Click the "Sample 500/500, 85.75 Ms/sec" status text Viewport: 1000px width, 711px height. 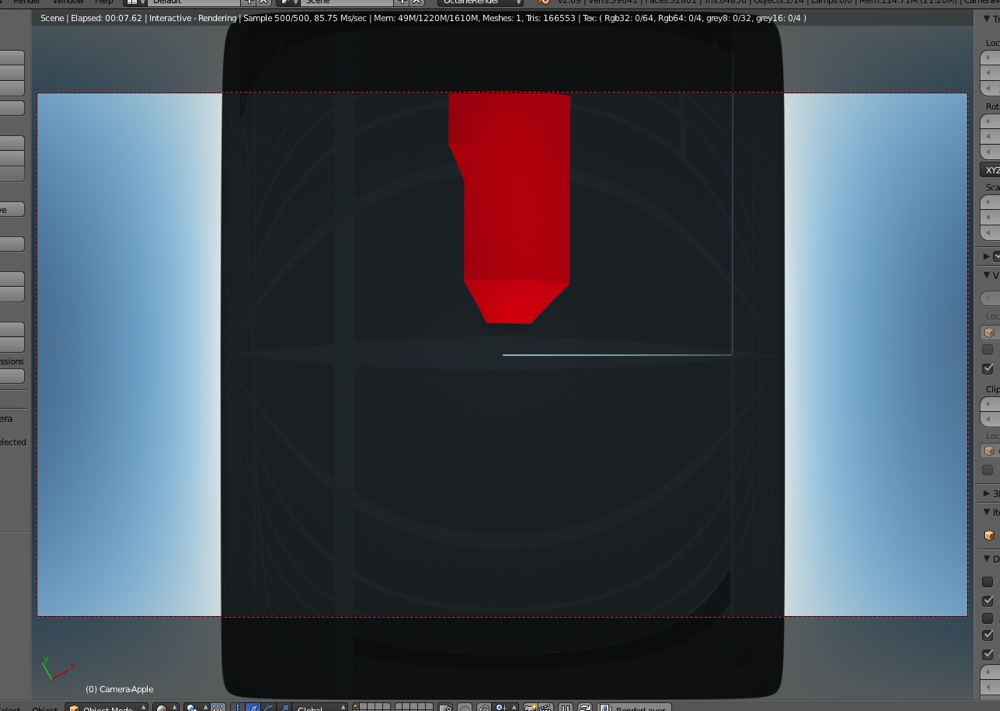305,18
